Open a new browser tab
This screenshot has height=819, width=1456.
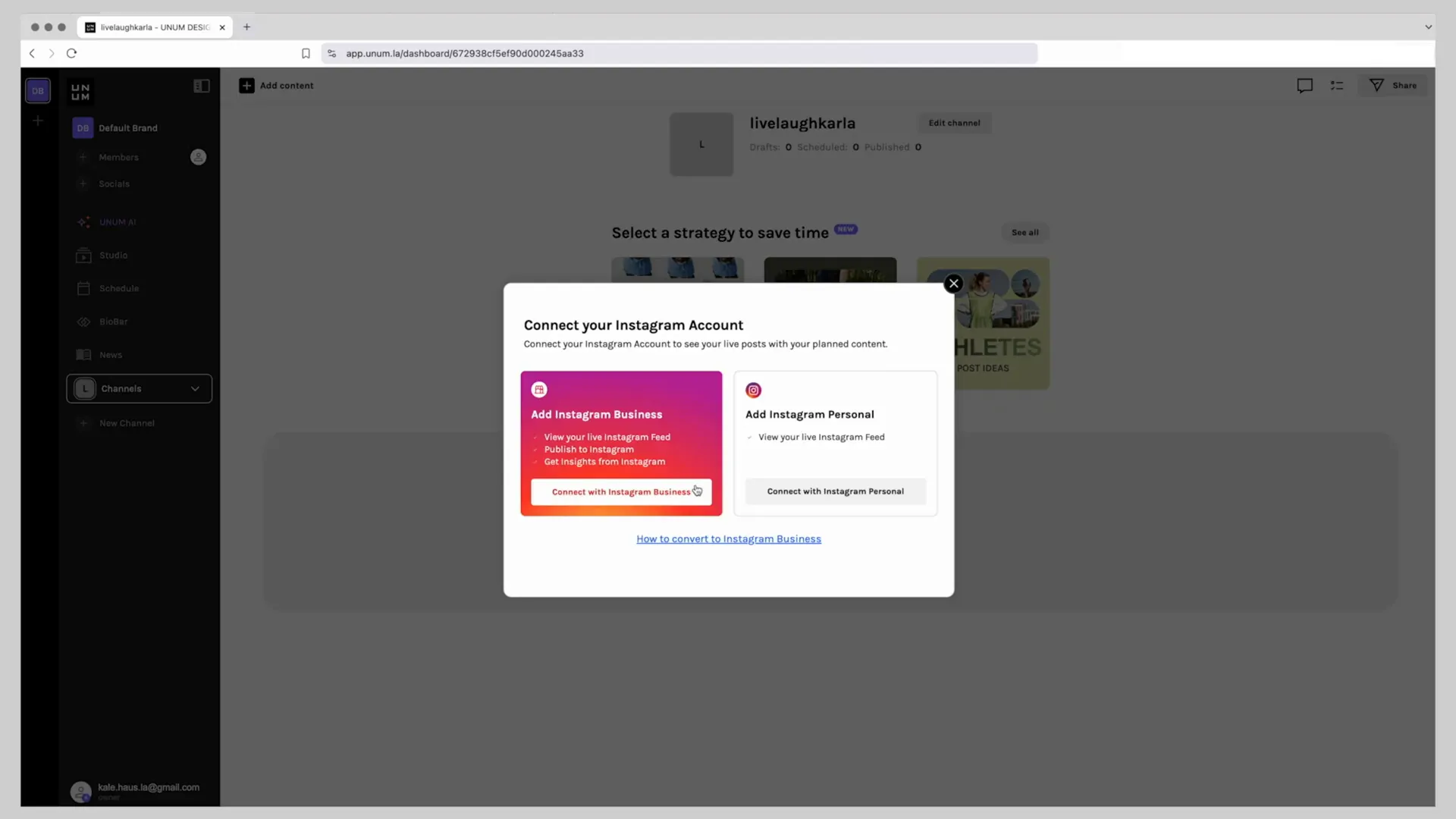(x=246, y=27)
